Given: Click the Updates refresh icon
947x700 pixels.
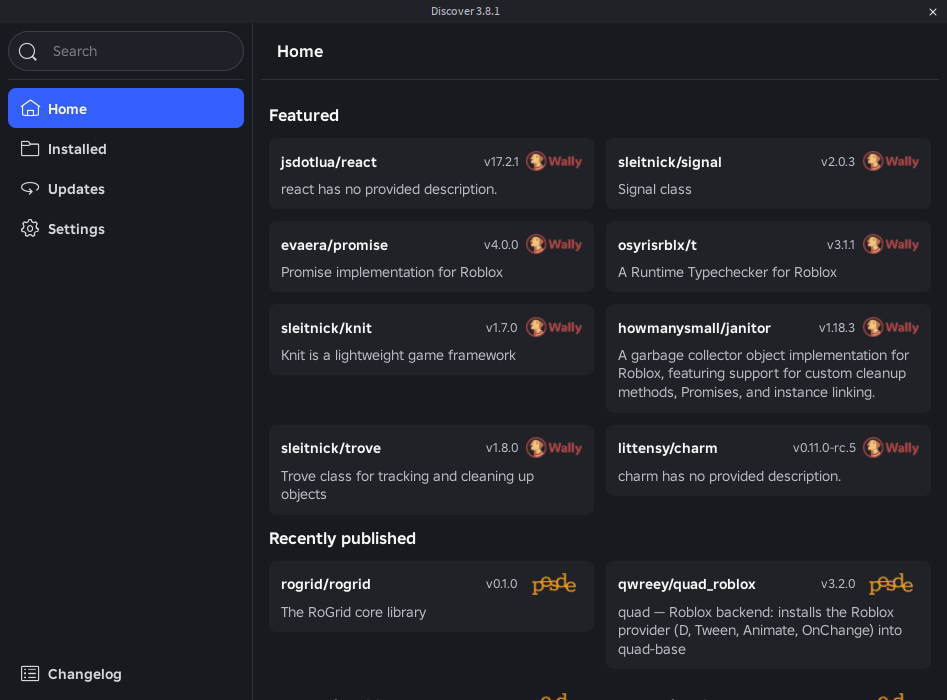Looking at the screenshot, I should (30, 188).
